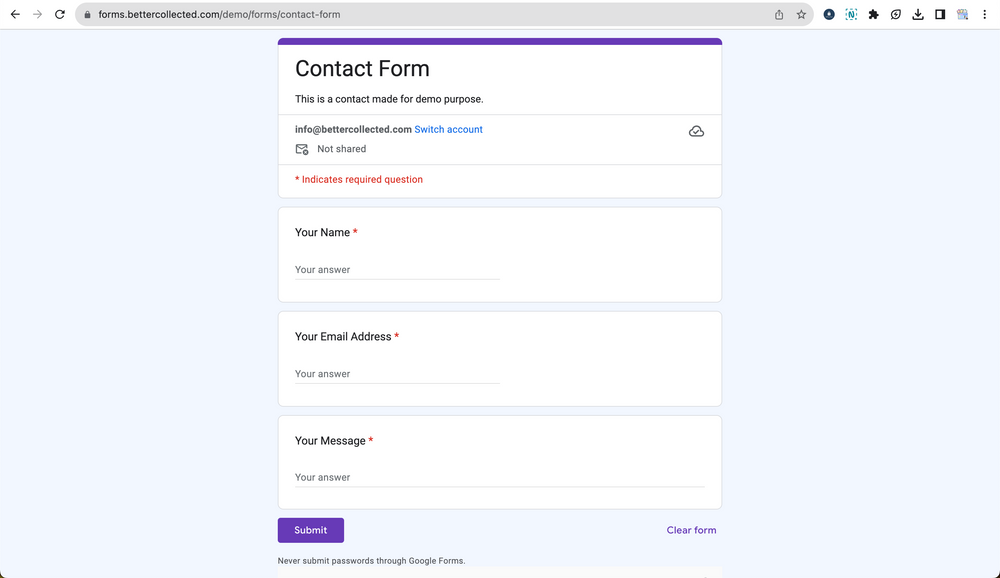This screenshot has width=1000, height=578.
Task: Click the split-panel dark mode extension icon
Action: tap(940, 14)
